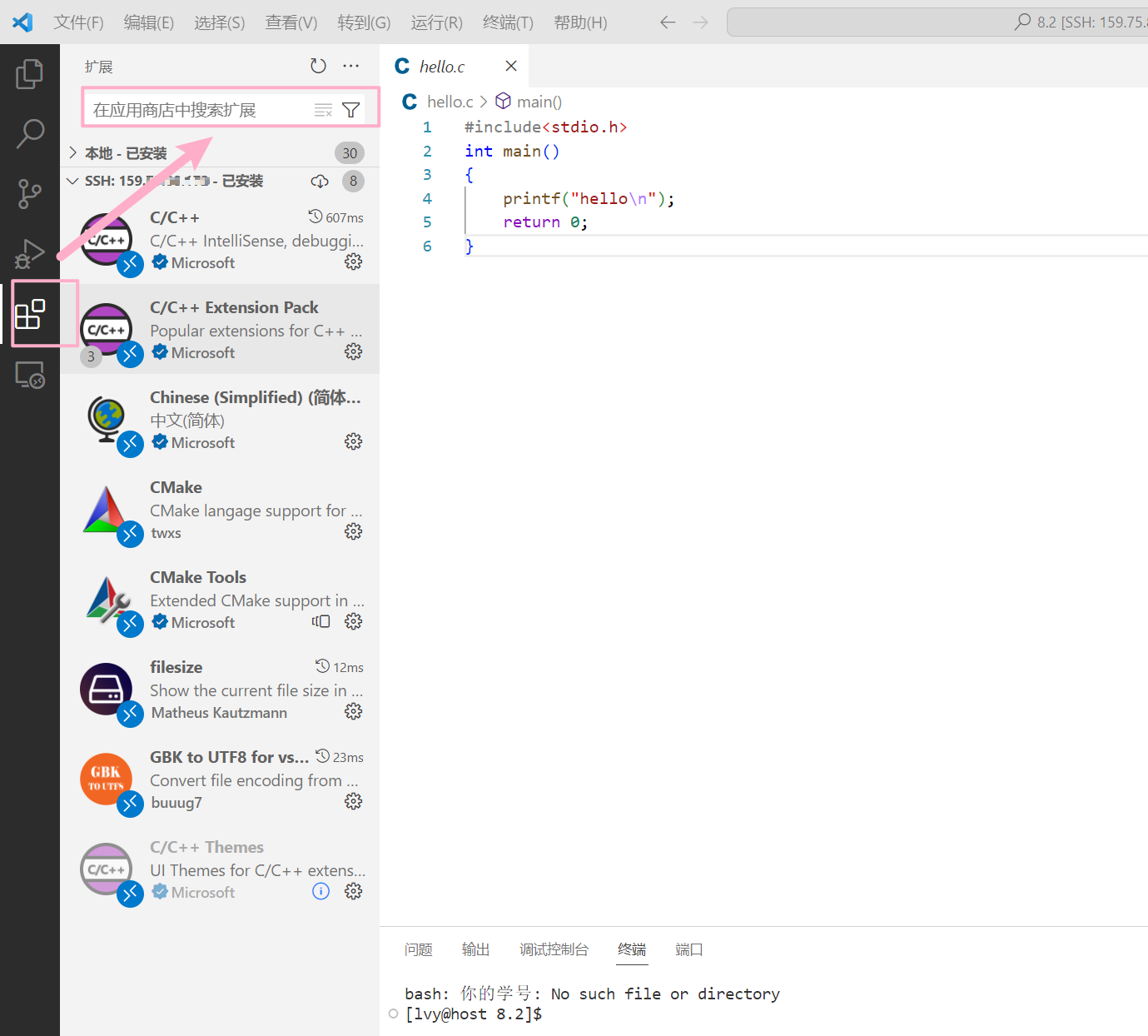Click the #include<stdio.h> line
This screenshot has height=1036, width=1148.
coord(545,127)
